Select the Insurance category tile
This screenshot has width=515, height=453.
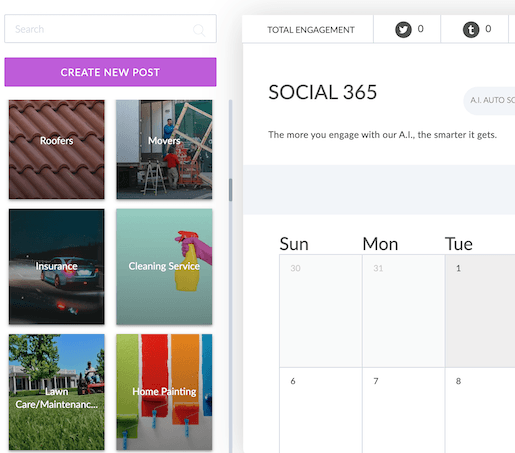pyautogui.click(x=57, y=266)
